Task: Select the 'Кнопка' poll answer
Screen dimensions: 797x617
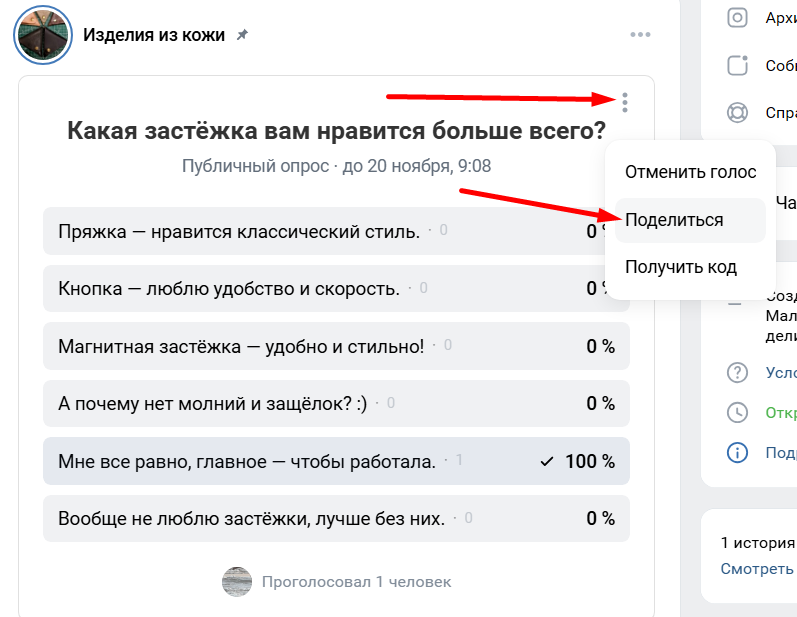Action: (x=230, y=289)
